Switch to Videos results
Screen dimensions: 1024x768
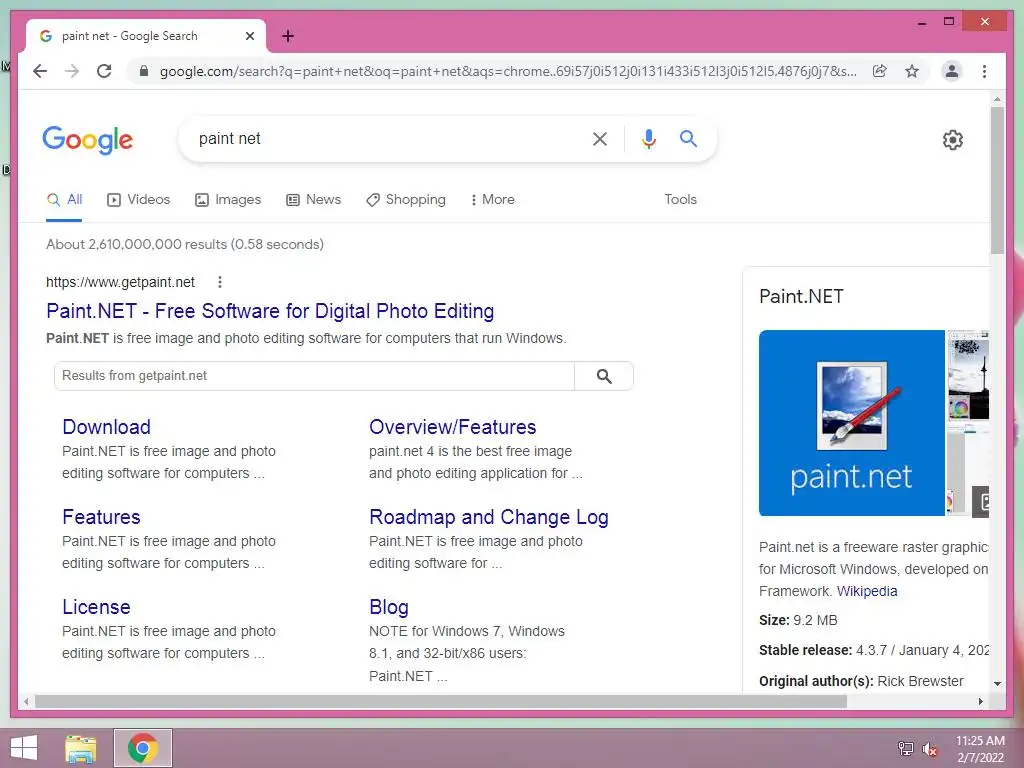point(138,200)
